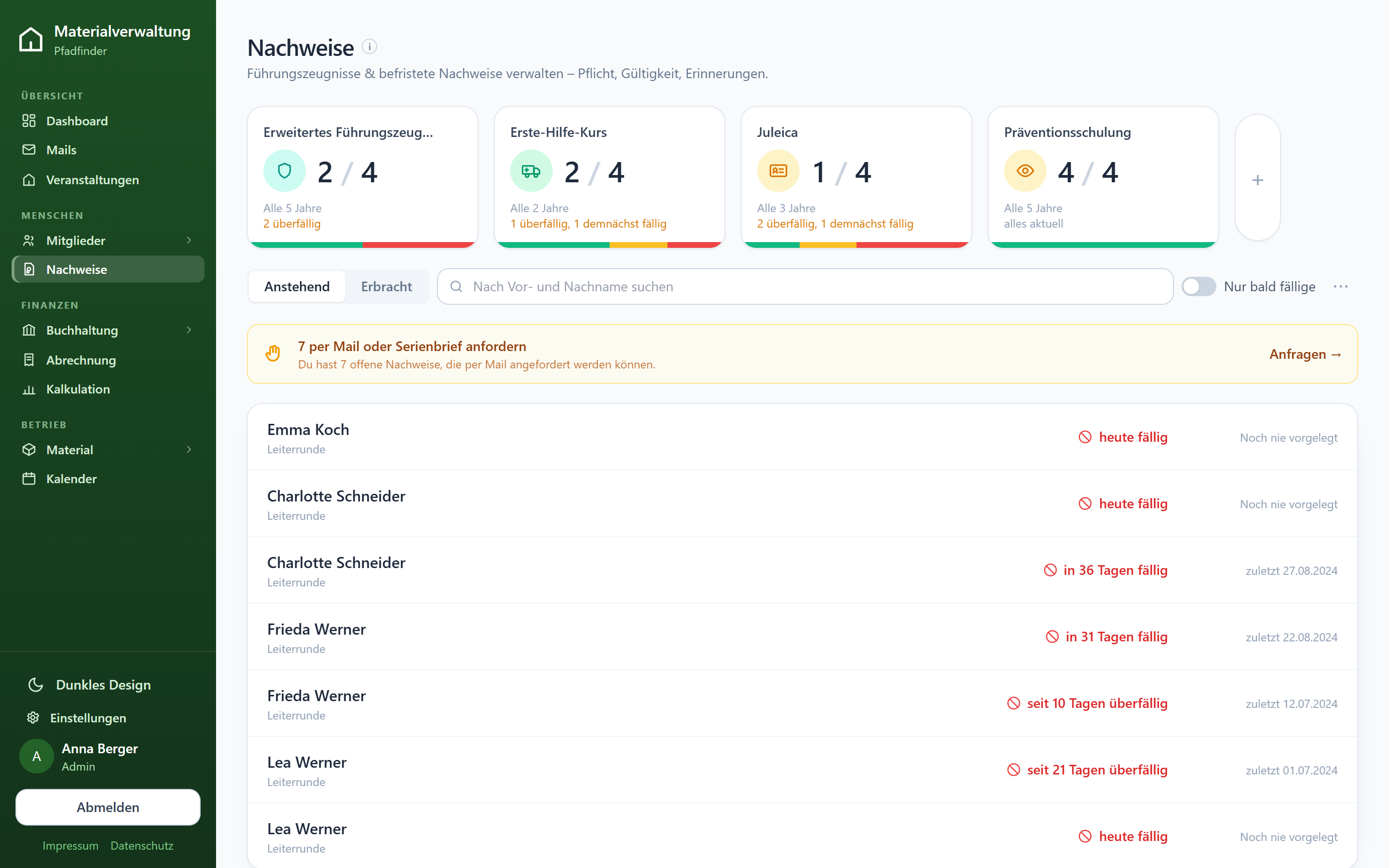Click the ID card icon on Juleica card
The height and width of the screenshot is (868, 1389).
click(778, 171)
